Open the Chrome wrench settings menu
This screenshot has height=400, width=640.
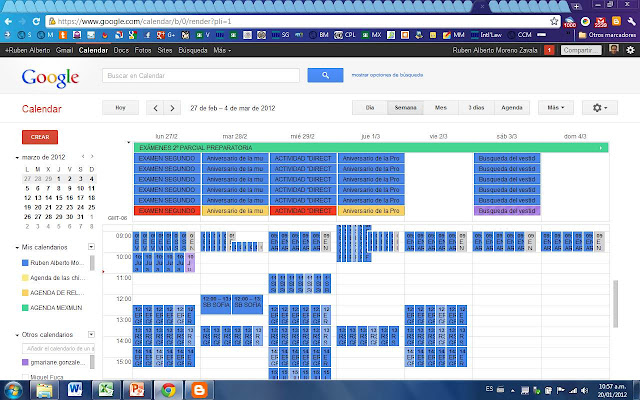click(631, 21)
